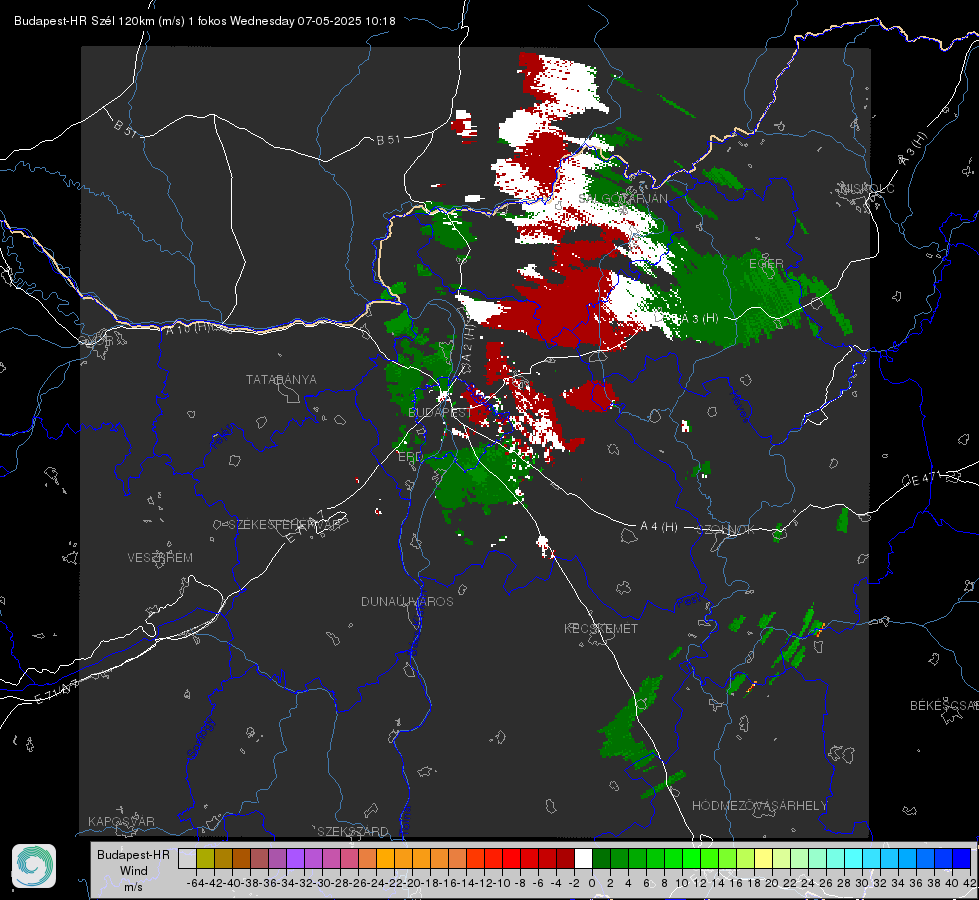Click the Pest county label
Viewport: 979px width, 900px height.
689,602
